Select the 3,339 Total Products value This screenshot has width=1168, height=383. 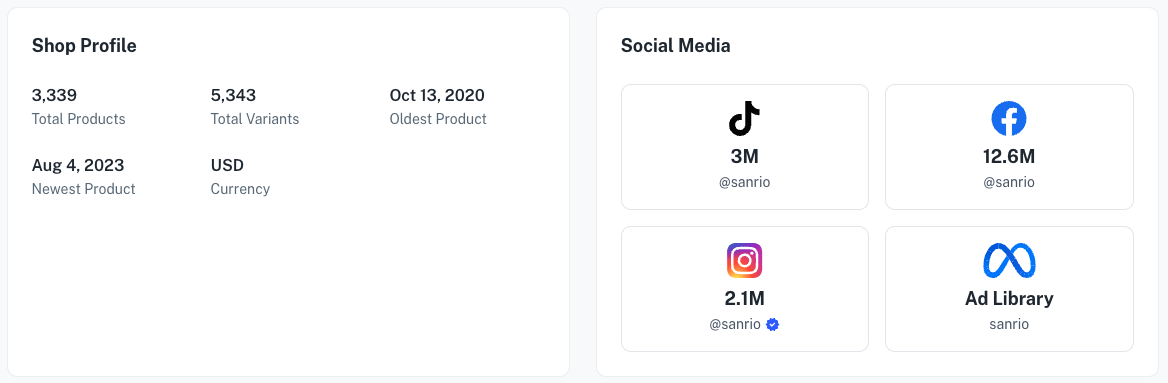pos(54,95)
